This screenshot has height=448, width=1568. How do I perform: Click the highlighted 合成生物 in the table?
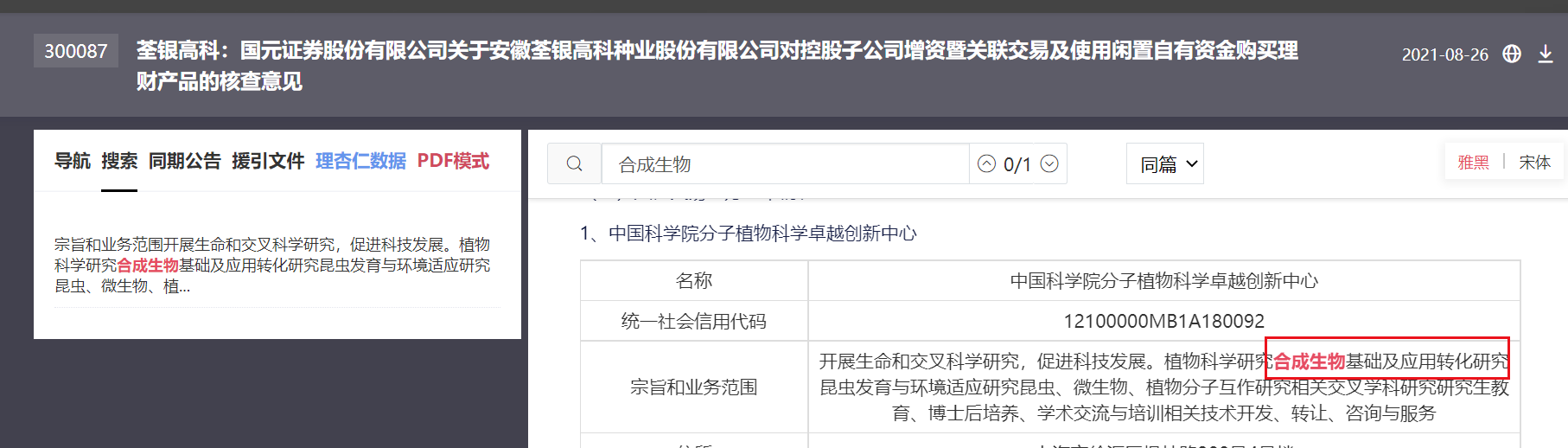coord(1309,362)
